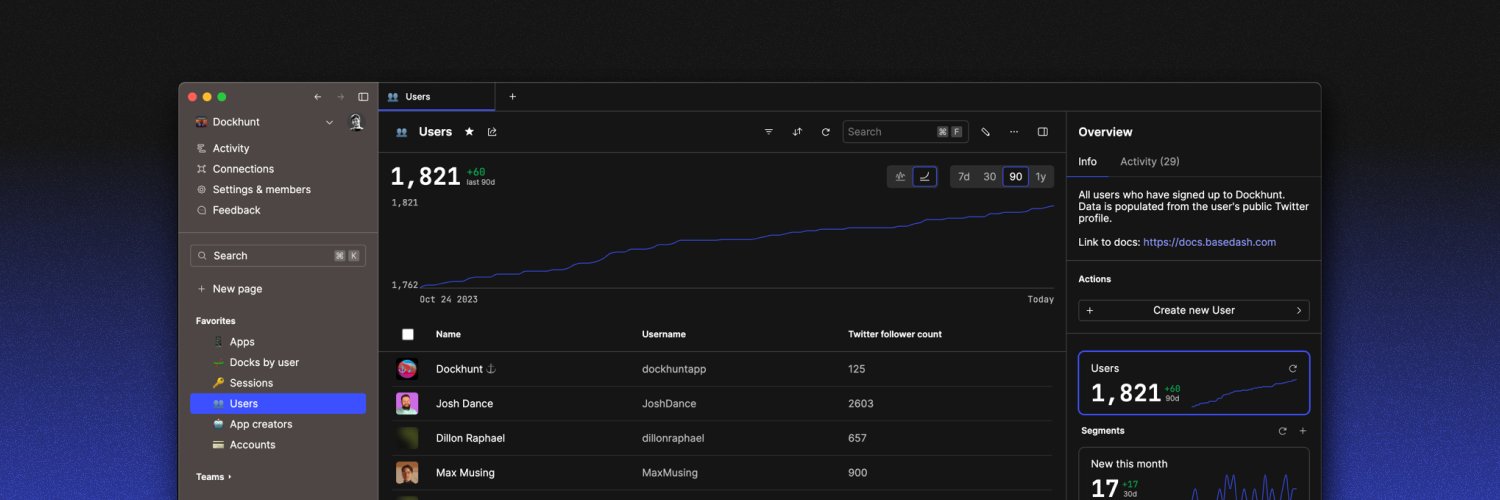
Task: Focus the table Search field
Action: click(905, 132)
